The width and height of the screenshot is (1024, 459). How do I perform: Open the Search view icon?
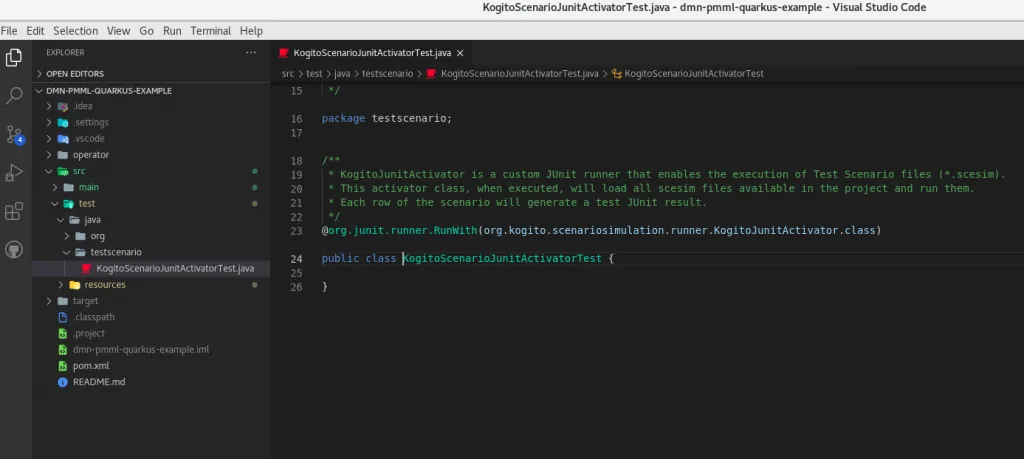coord(14,96)
